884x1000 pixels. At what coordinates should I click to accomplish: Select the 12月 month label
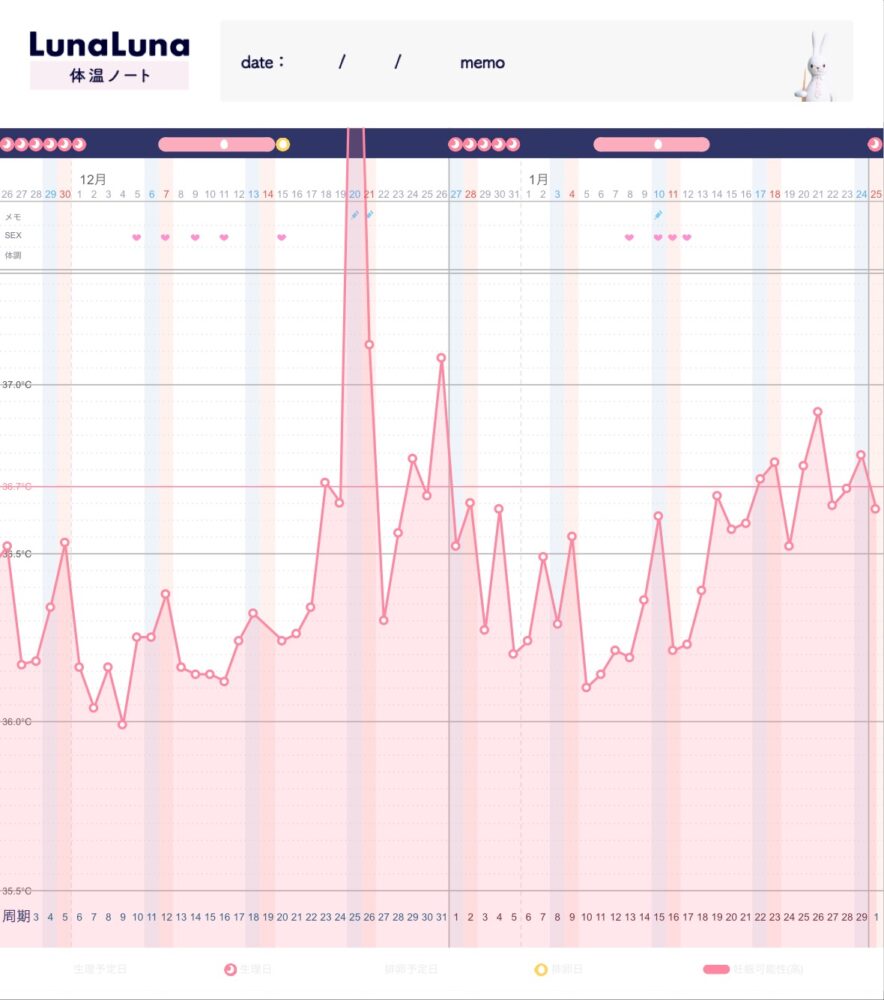click(93, 179)
